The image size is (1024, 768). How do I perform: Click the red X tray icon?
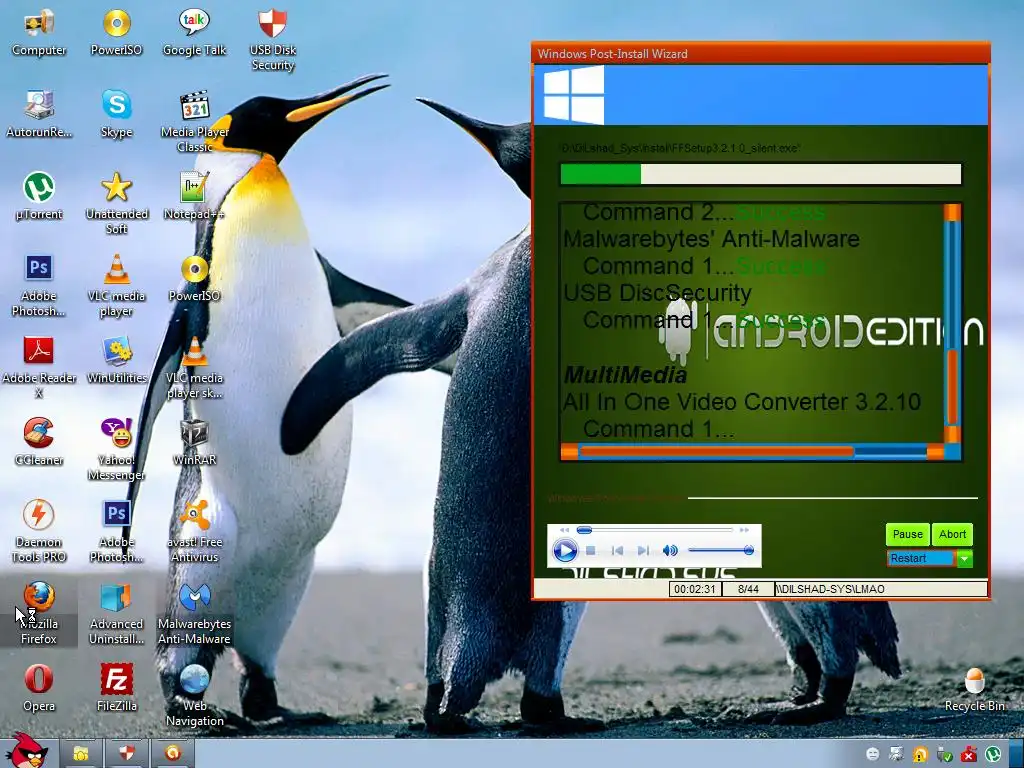tap(968, 755)
